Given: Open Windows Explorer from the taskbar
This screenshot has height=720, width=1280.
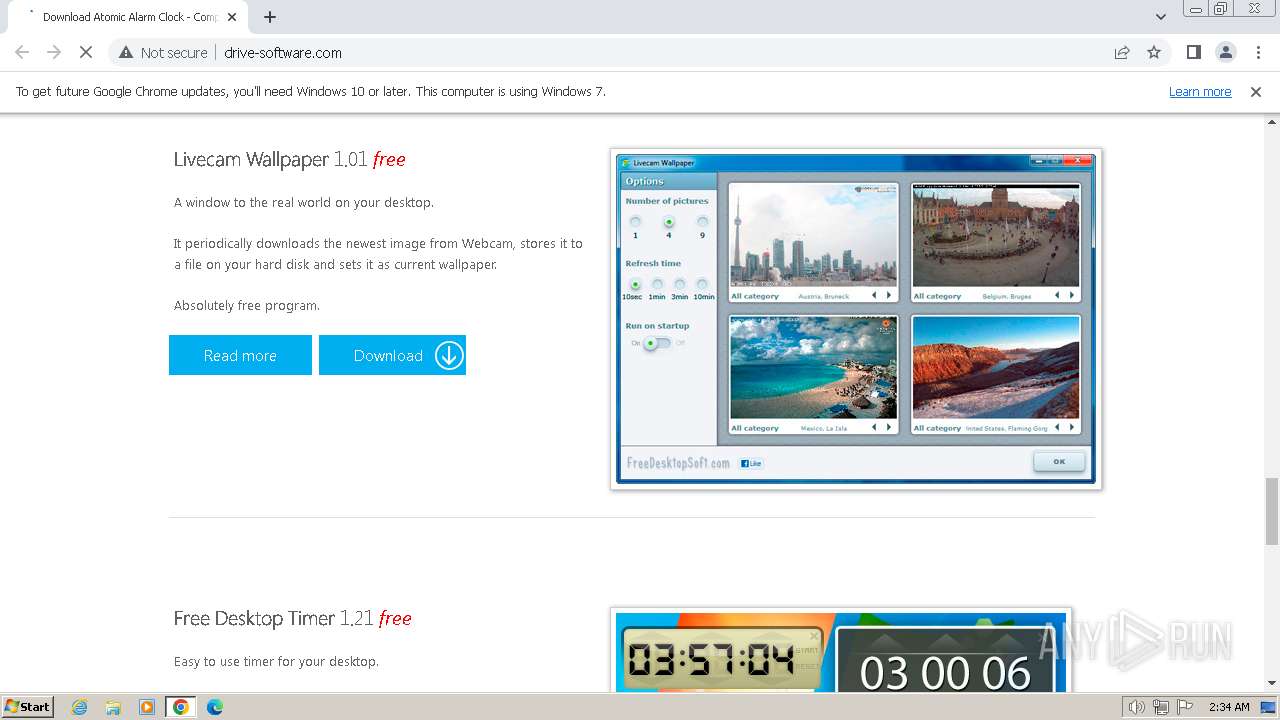Looking at the screenshot, I should [113, 707].
